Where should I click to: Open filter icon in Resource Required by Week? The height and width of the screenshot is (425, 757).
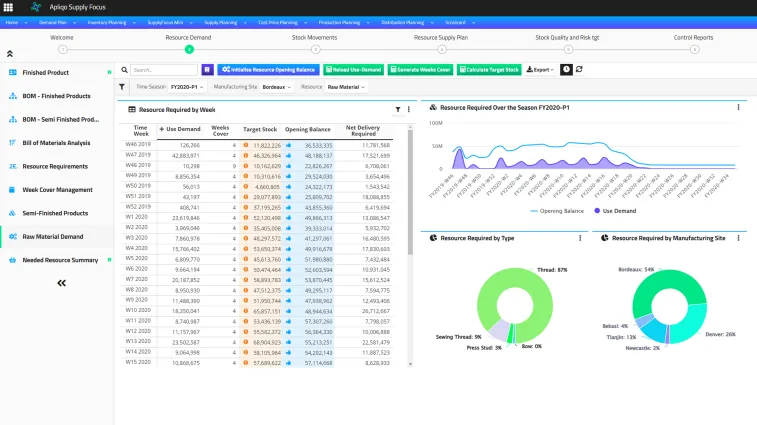397,109
